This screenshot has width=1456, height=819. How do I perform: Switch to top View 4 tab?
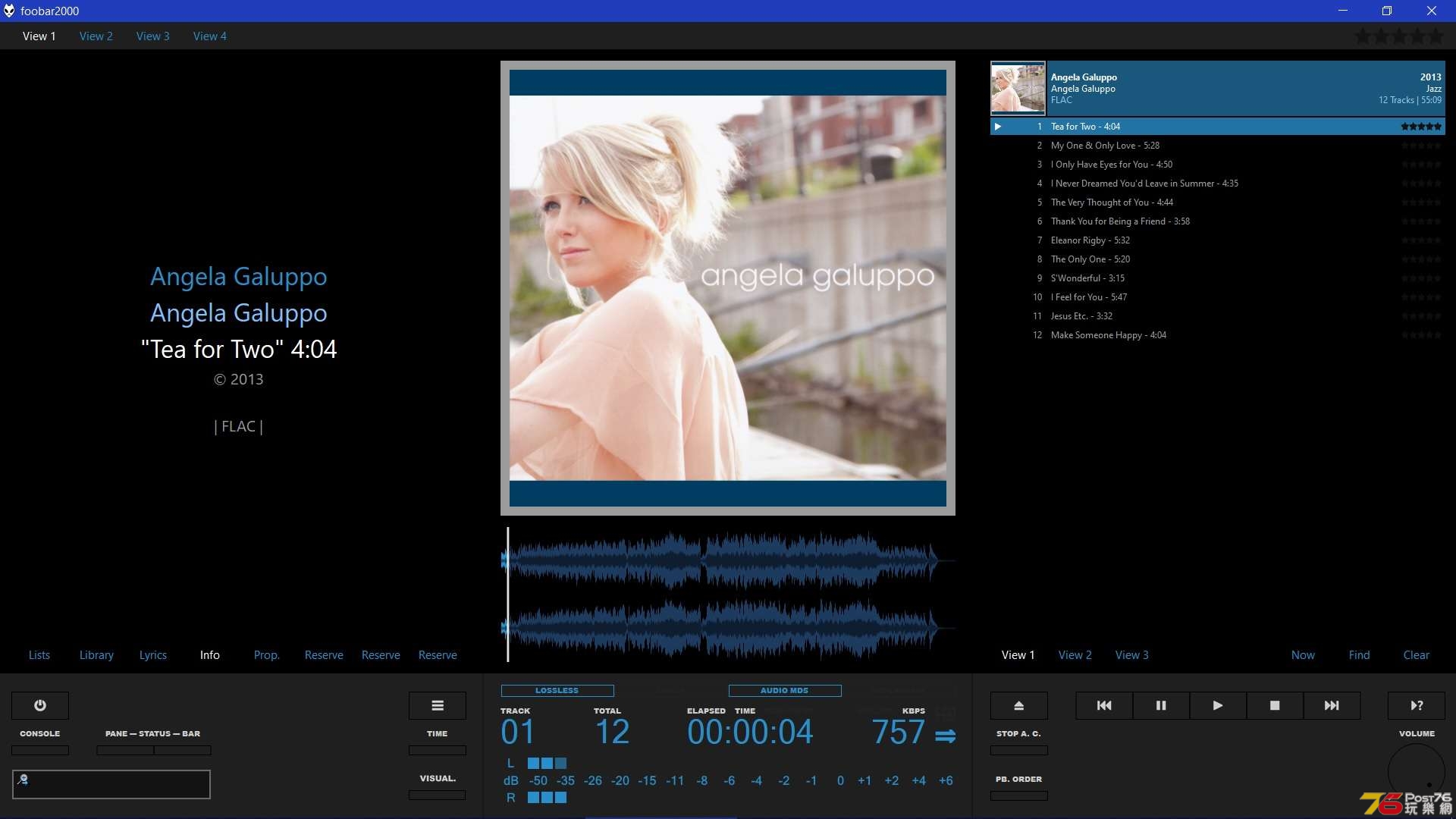(x=210, y=36)
